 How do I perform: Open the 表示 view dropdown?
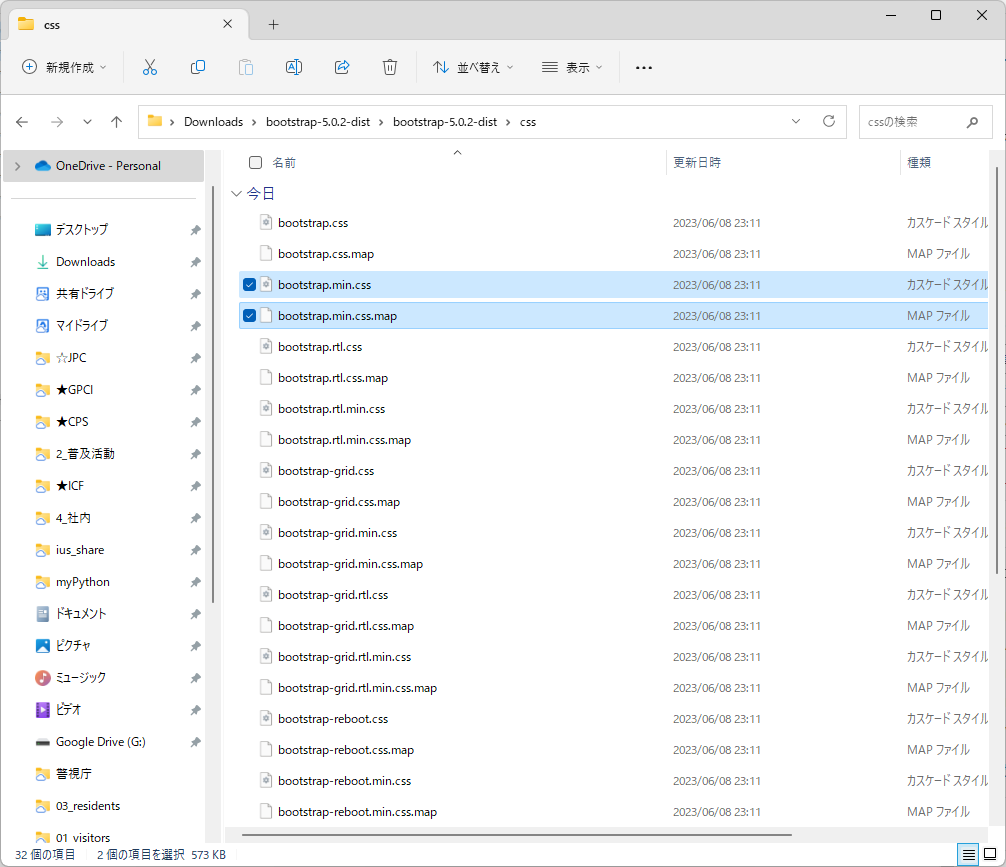pyautogui.click(x=572, y=67)
